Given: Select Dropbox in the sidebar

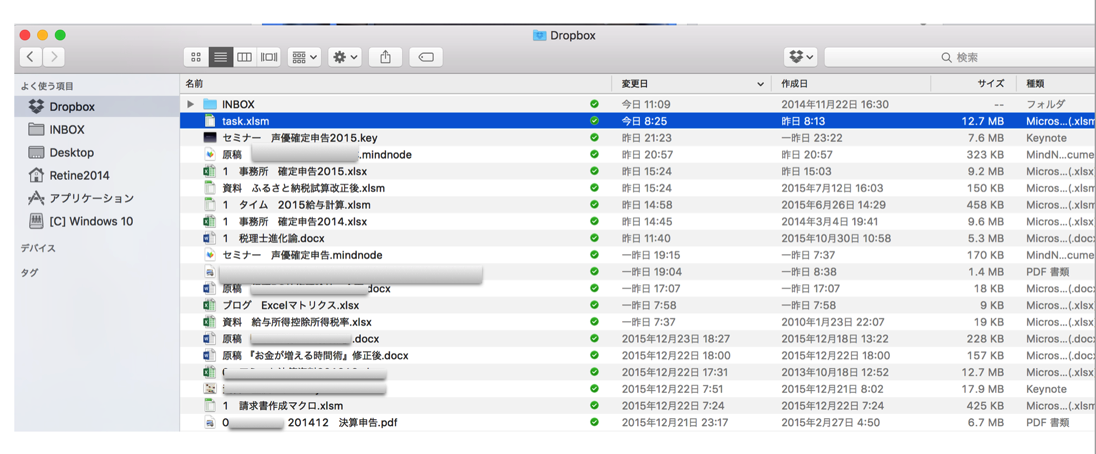Looking at the screenshot, I should pyautogui.click(x=97, y=107).
